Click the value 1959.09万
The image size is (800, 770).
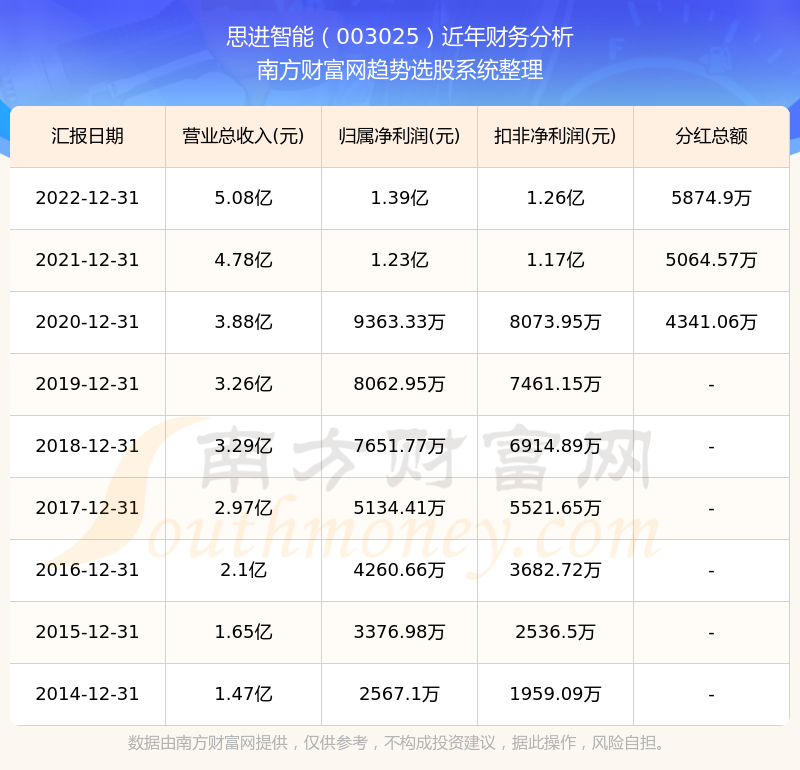click(x=555, y=694)
